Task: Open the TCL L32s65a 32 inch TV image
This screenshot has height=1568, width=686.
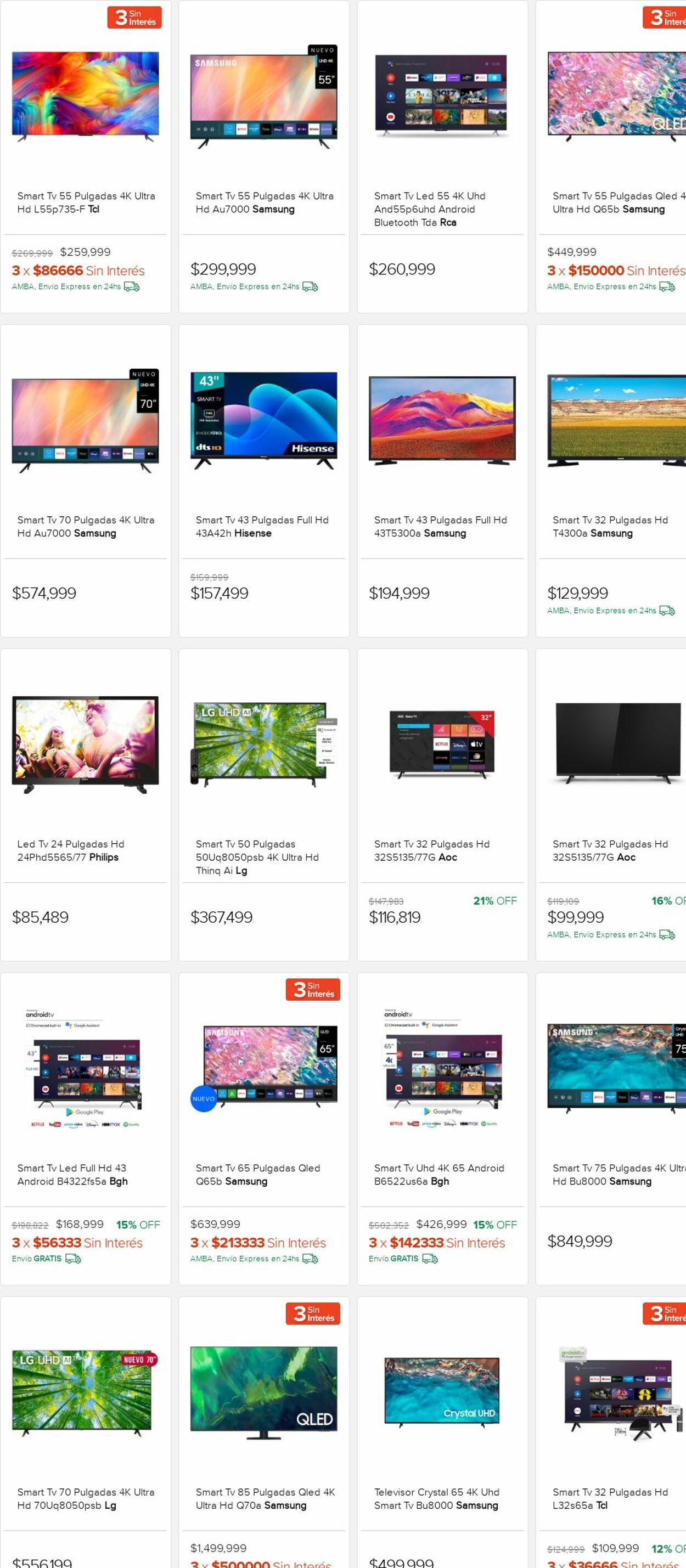Action: coord(617,1392)
